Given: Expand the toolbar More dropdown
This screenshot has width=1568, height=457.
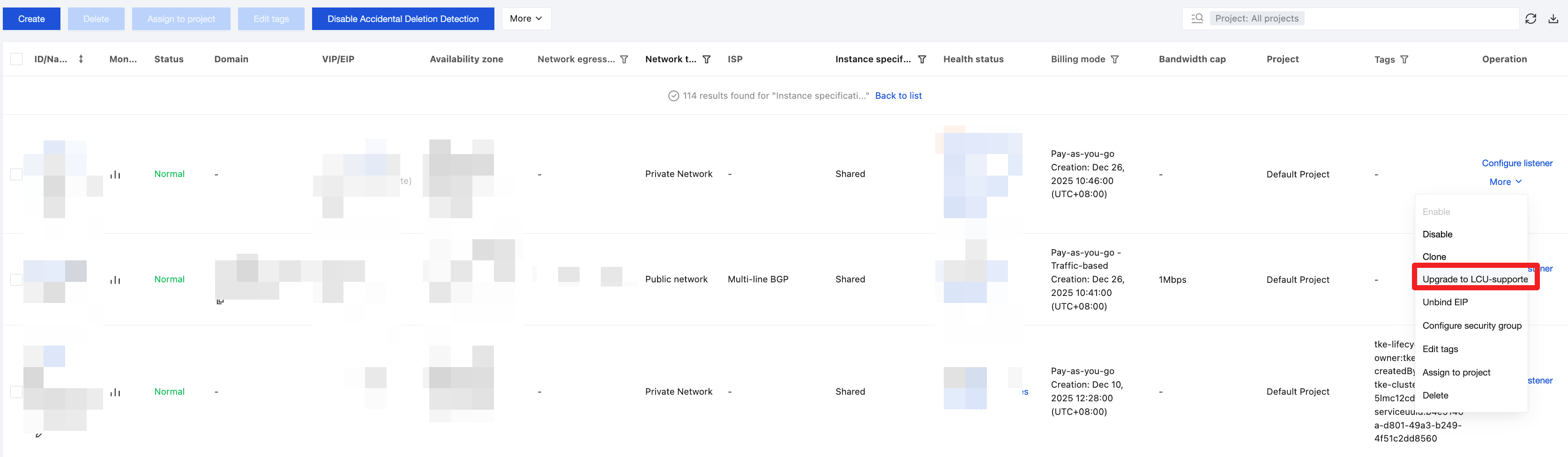Looking at the screenshot, I should (526, 19).
